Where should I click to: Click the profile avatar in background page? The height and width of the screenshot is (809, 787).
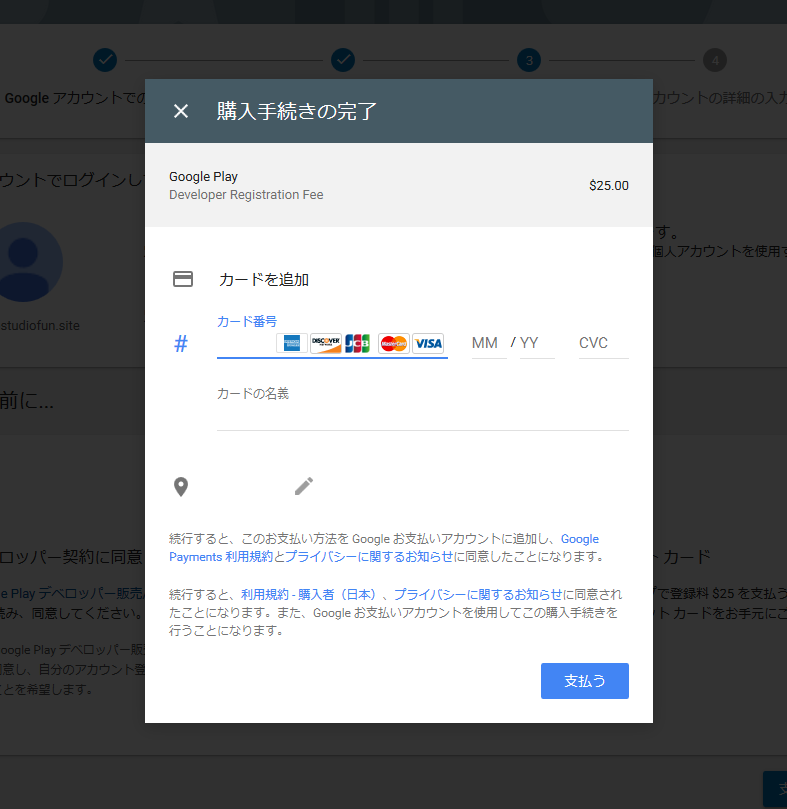point(23,262)
